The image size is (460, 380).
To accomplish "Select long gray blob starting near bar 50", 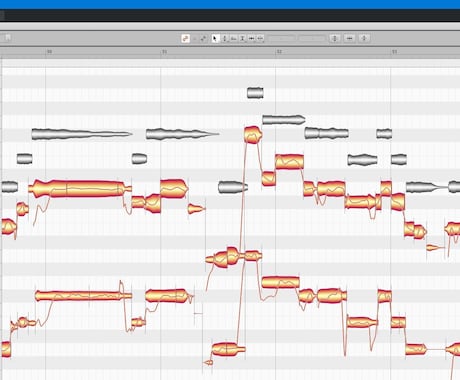I will [x=82, y=134].
